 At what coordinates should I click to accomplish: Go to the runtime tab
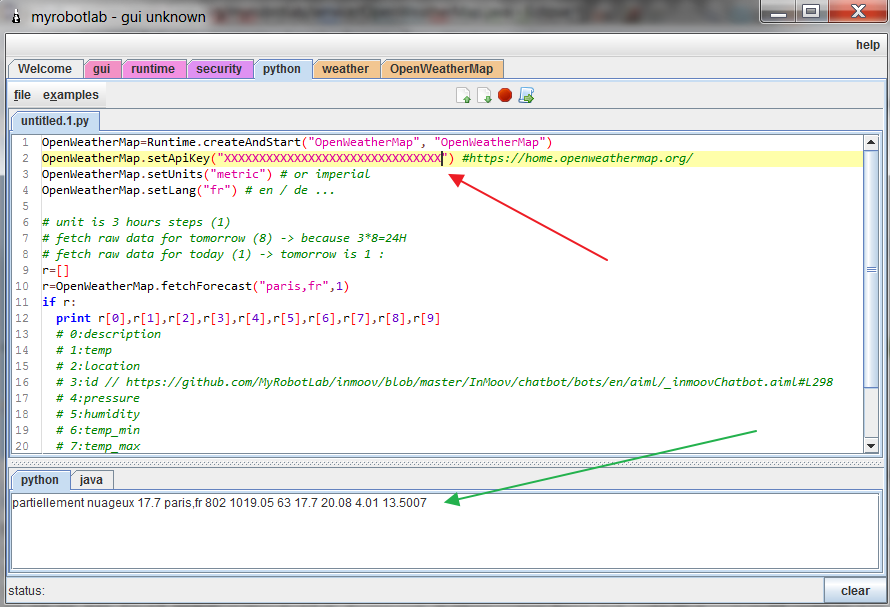(153, 69)
